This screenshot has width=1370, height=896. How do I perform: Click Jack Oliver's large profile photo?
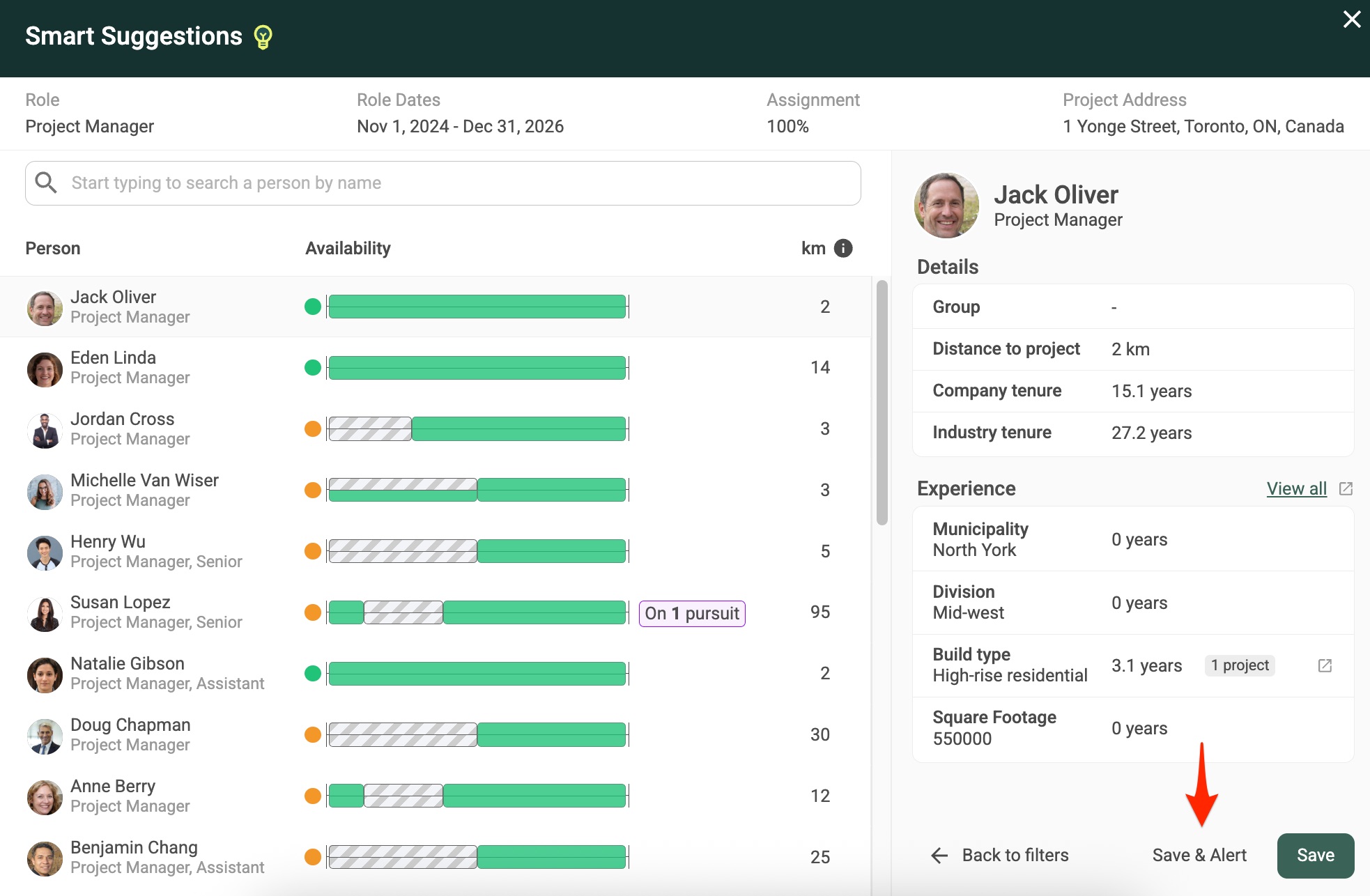click(x=946, y=206)
